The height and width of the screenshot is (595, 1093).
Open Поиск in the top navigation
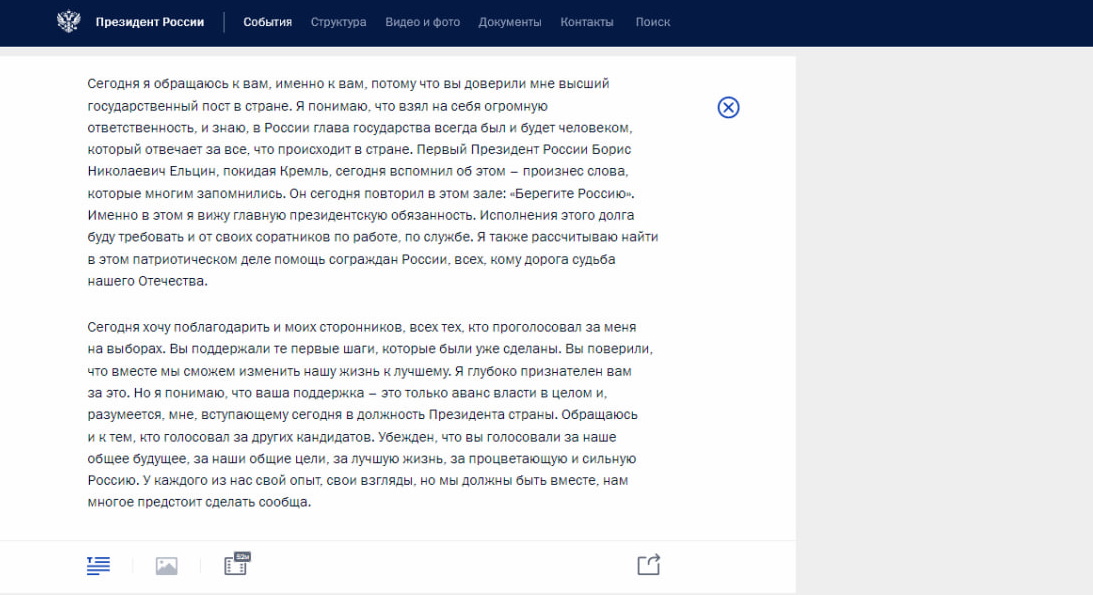(x=653, y=22)
